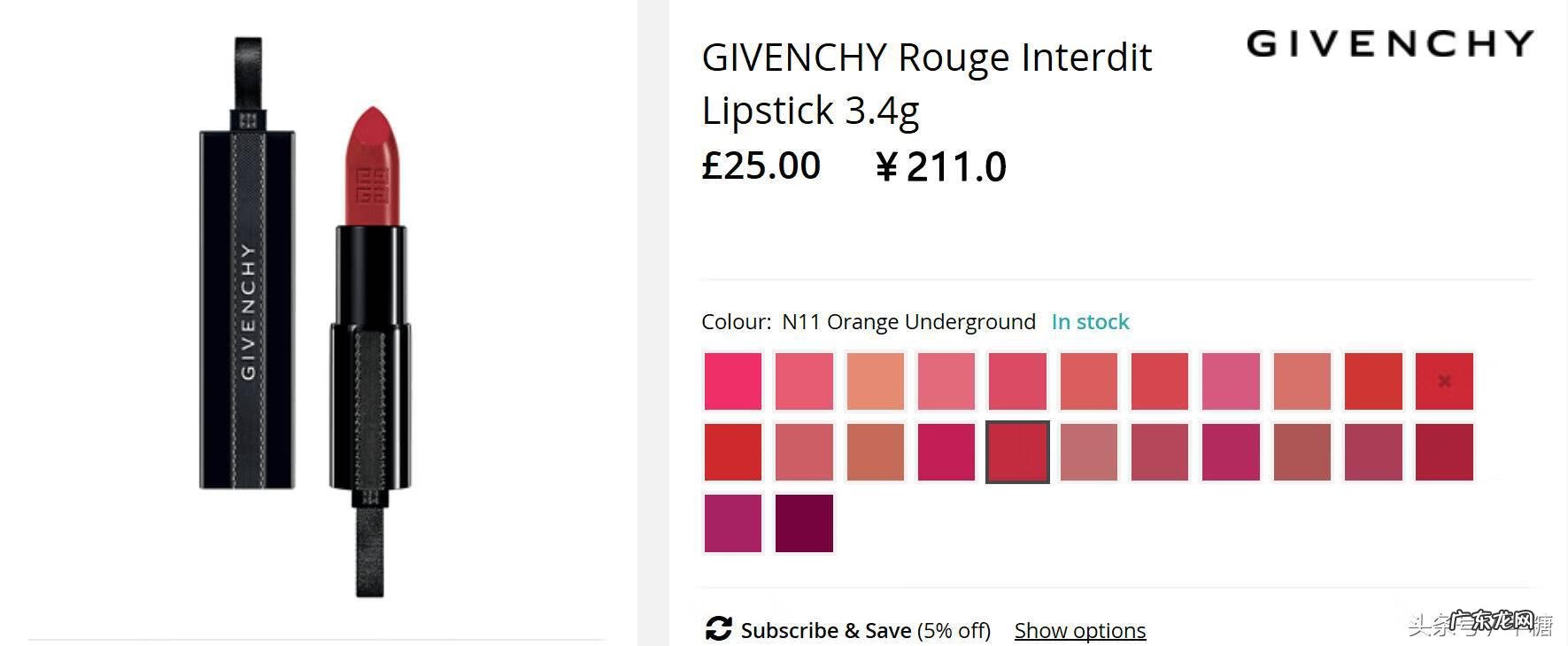Select the hot pink swatch starting the top row
This screenshot has height=646, width=1568.
pos(733,381)
